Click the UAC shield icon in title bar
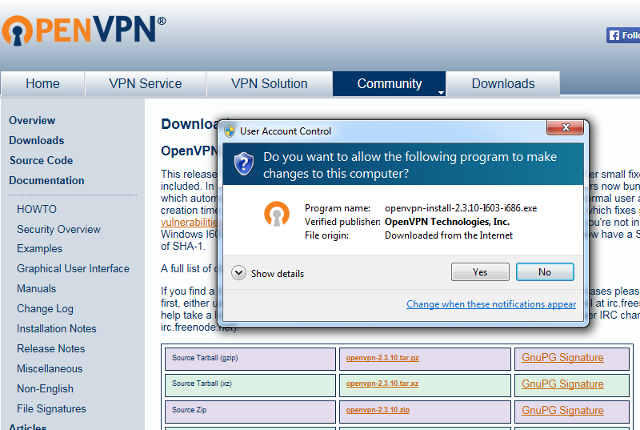Viewport: 640px width, 430px height. [229, 131]
